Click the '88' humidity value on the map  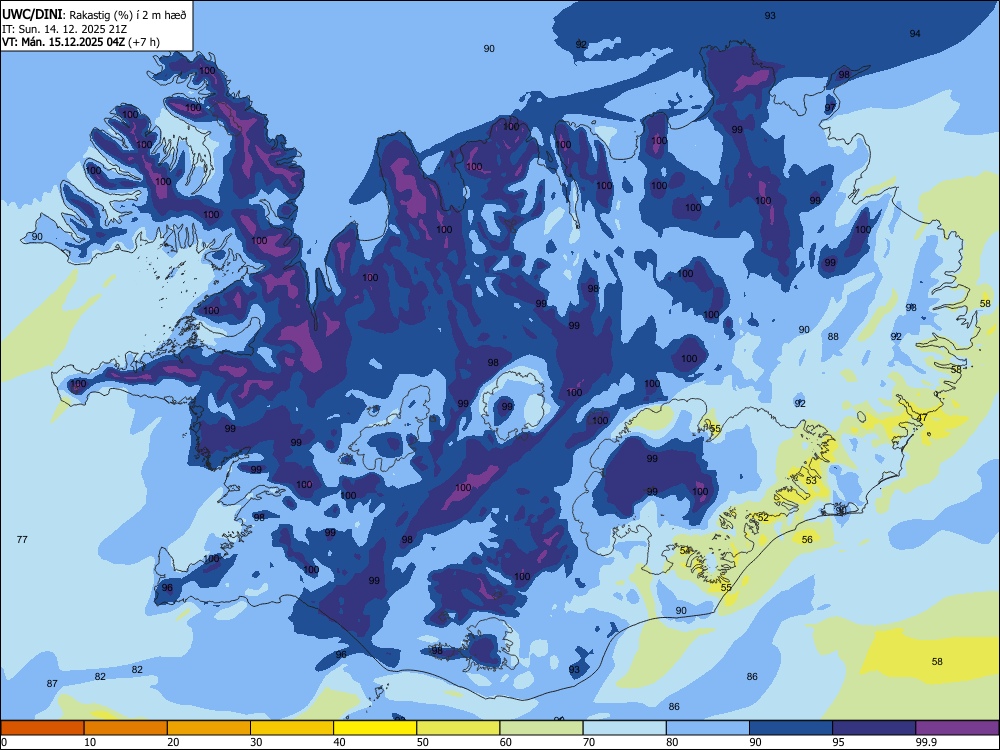point(834,337)
